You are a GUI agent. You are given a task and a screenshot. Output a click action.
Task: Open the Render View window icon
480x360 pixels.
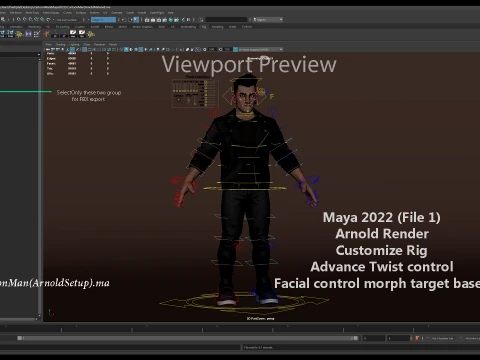pos(147,20)
